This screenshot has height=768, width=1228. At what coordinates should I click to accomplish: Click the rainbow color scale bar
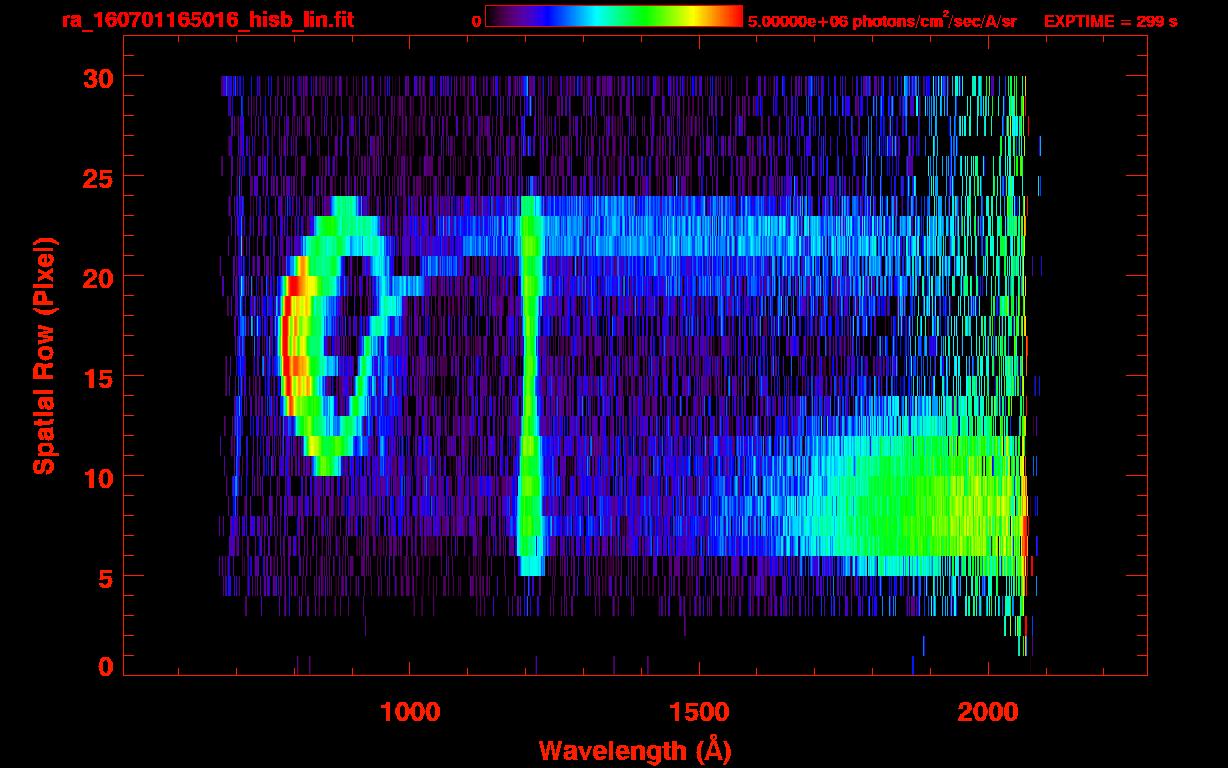(614, 16)
